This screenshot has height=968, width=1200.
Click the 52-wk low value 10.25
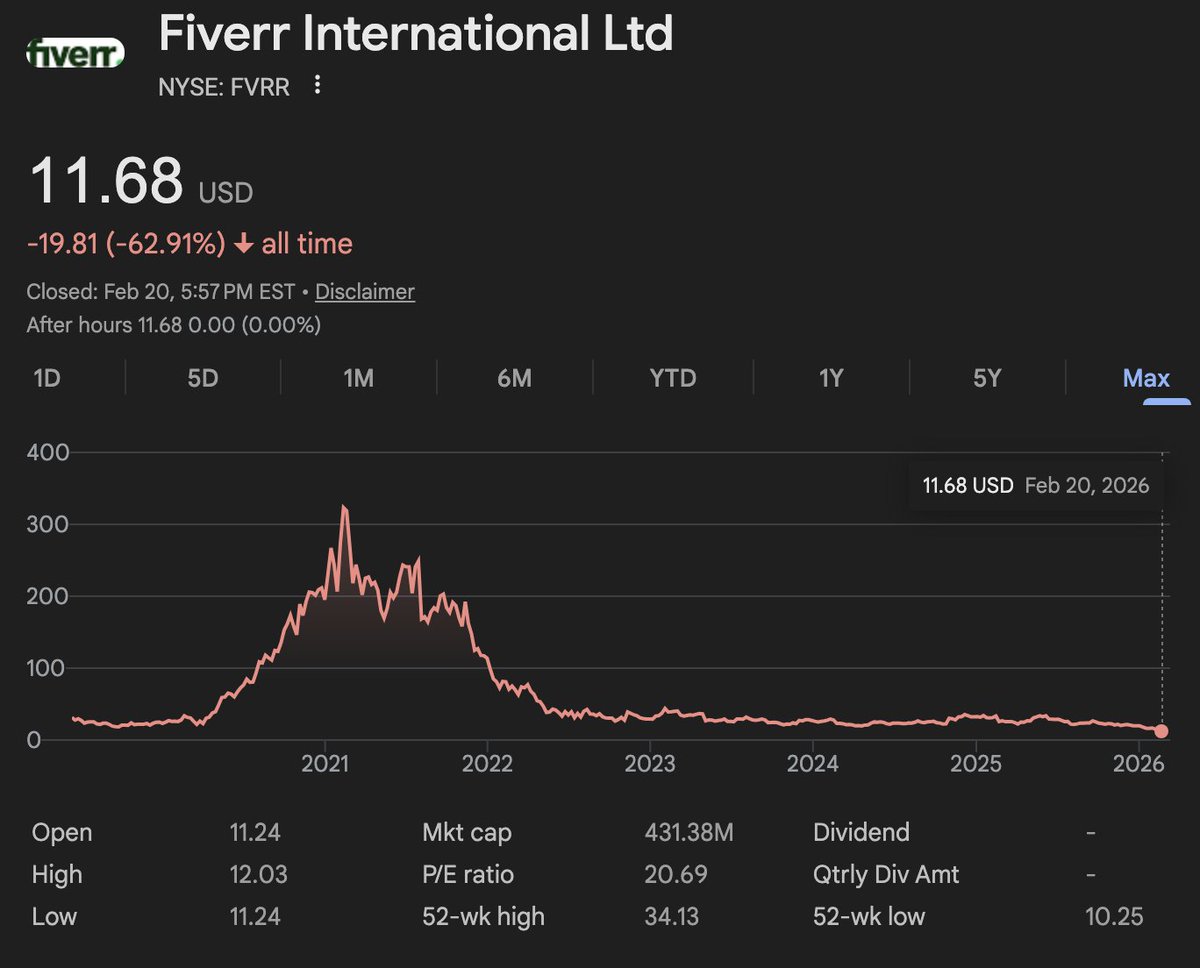click(1114, 916)
